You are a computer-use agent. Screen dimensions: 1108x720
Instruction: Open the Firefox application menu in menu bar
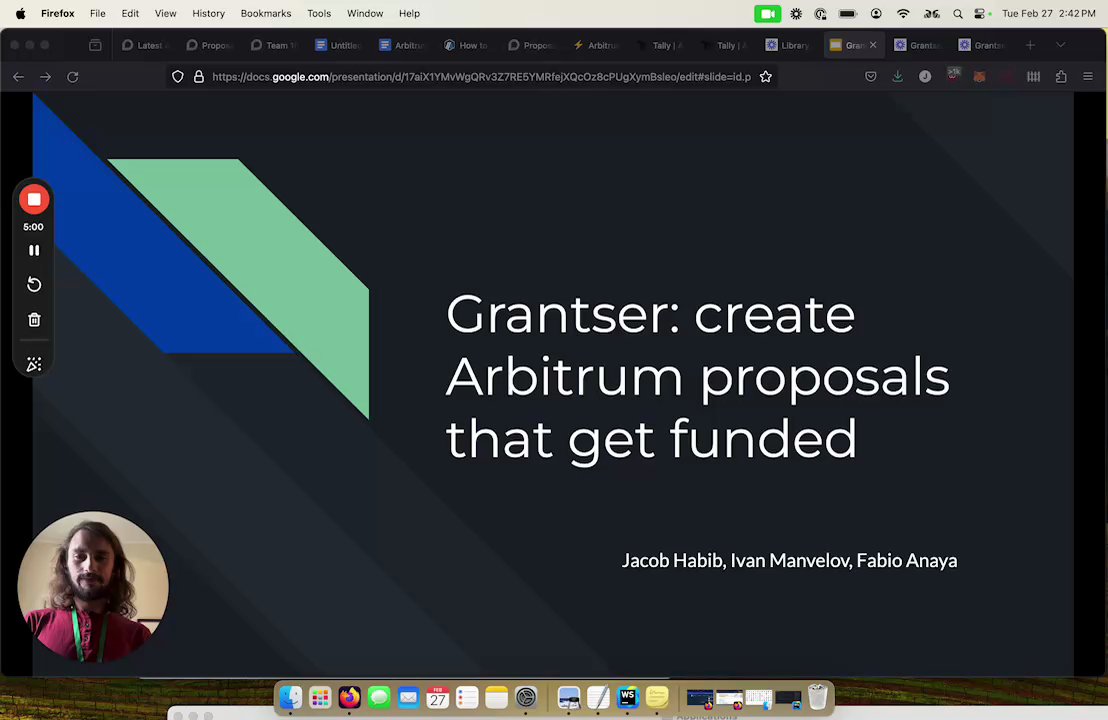(x=58, y=13)
